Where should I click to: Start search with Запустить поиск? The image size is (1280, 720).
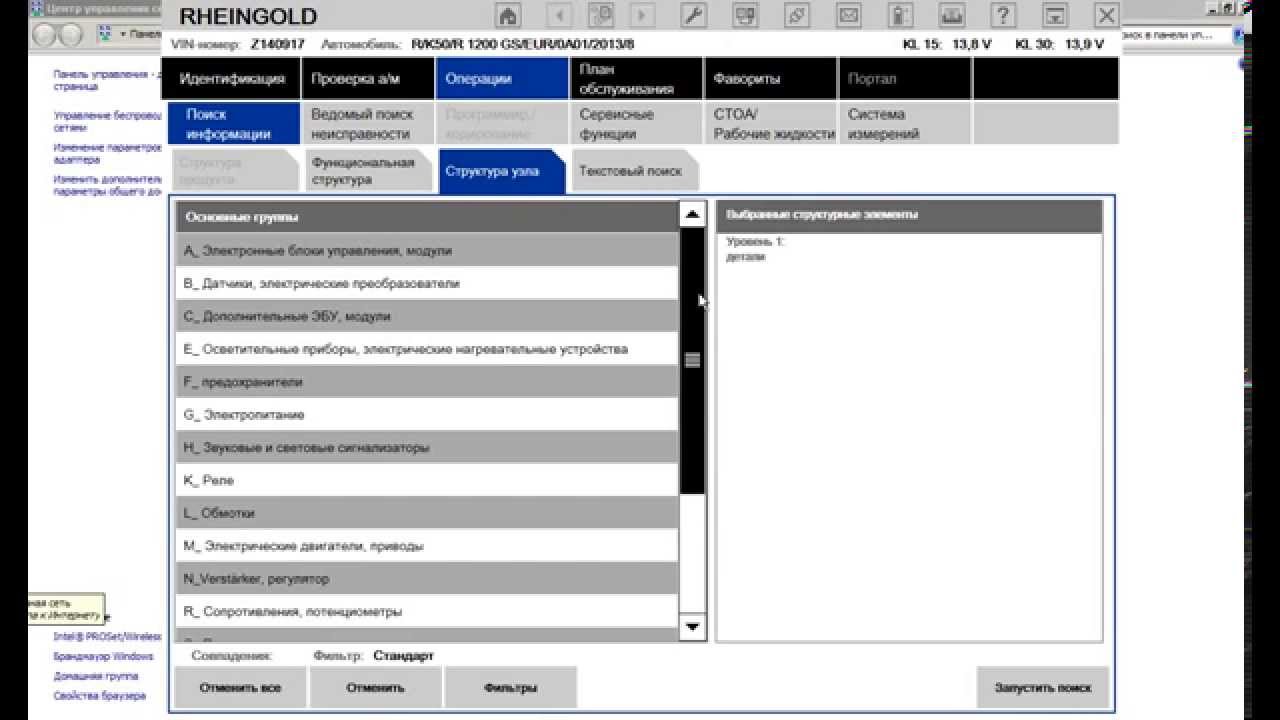[x=1043, y=687]
